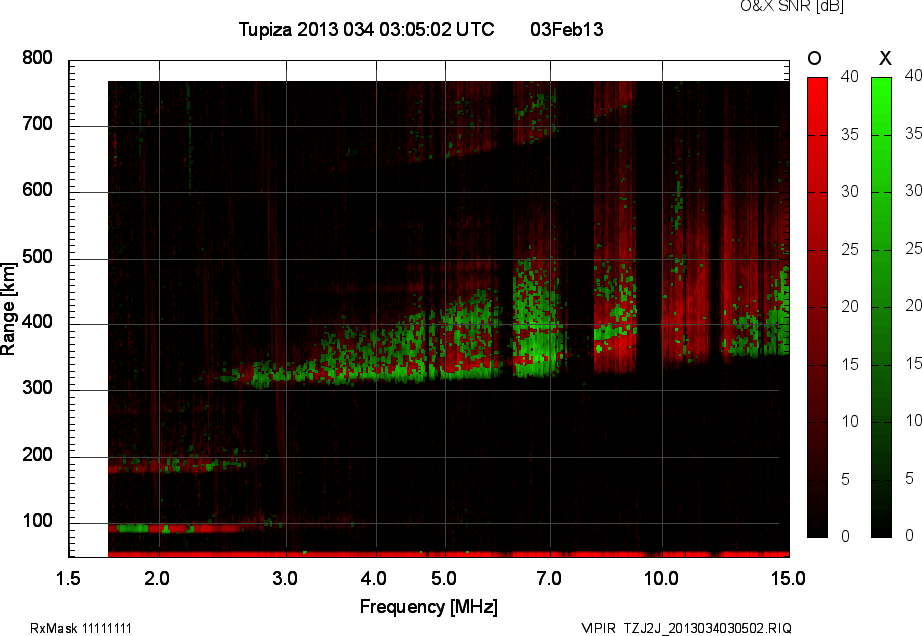Screen dimensions: 922x636
Task: Click the Frequency [MHz] axis label
Action: coord(428,606)
